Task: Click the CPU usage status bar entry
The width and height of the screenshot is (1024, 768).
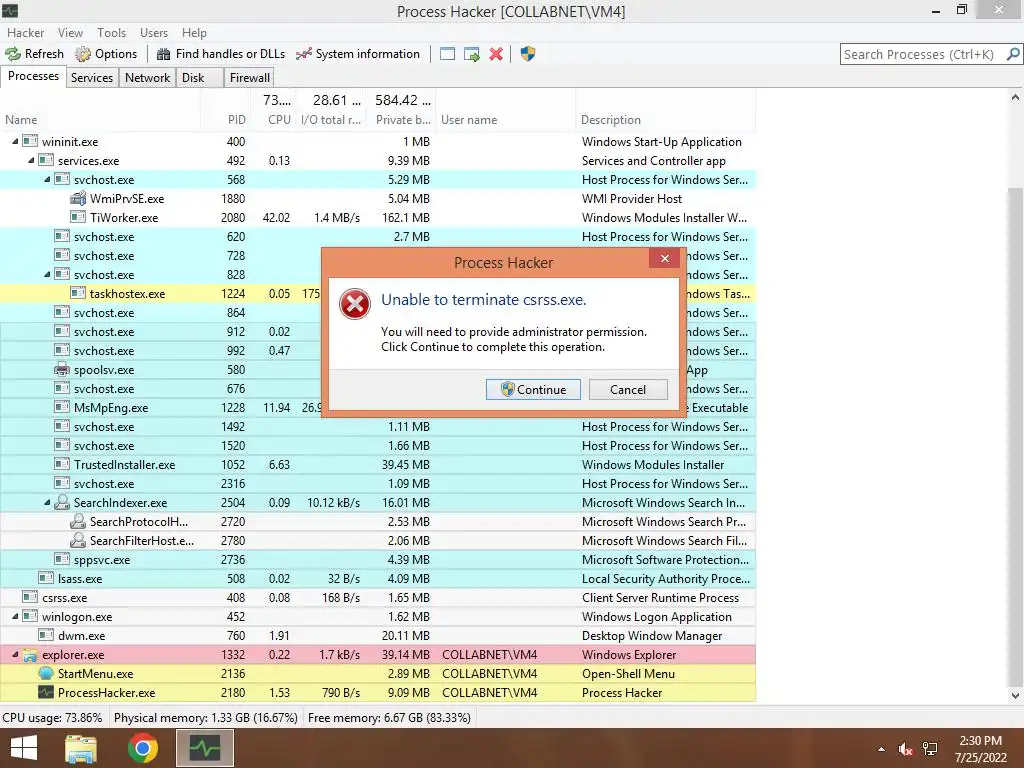Action: [52, 718]
